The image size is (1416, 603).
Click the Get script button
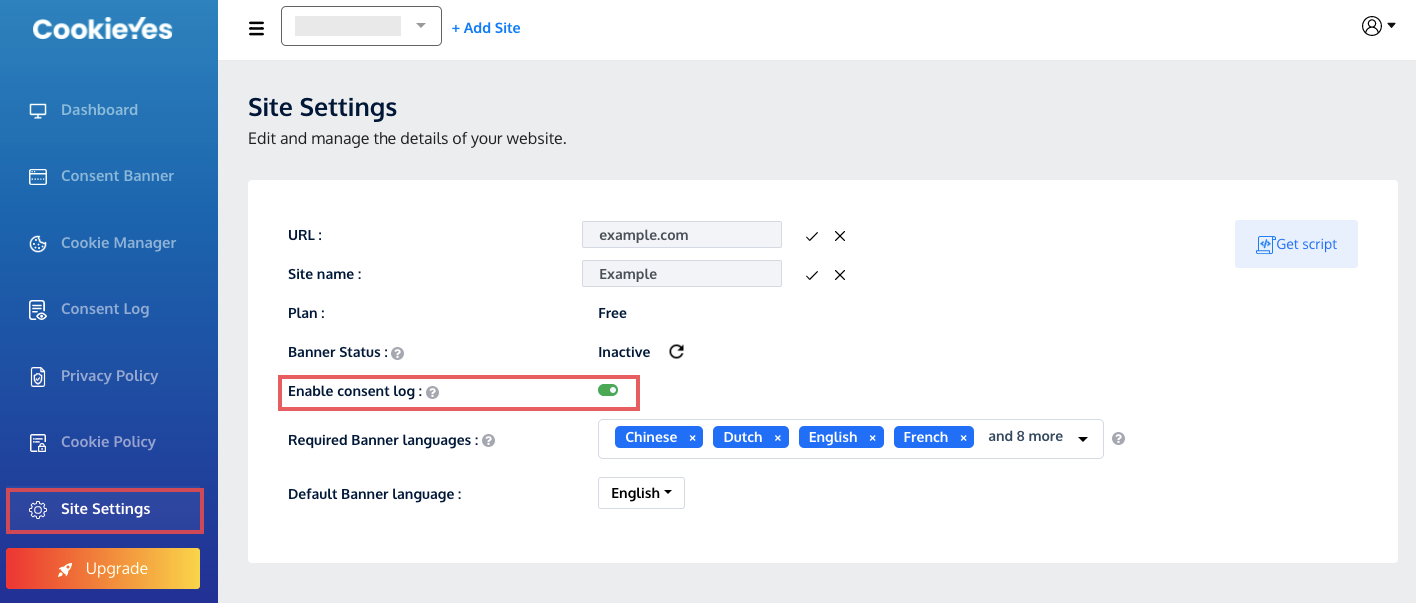pos(1296,244)
